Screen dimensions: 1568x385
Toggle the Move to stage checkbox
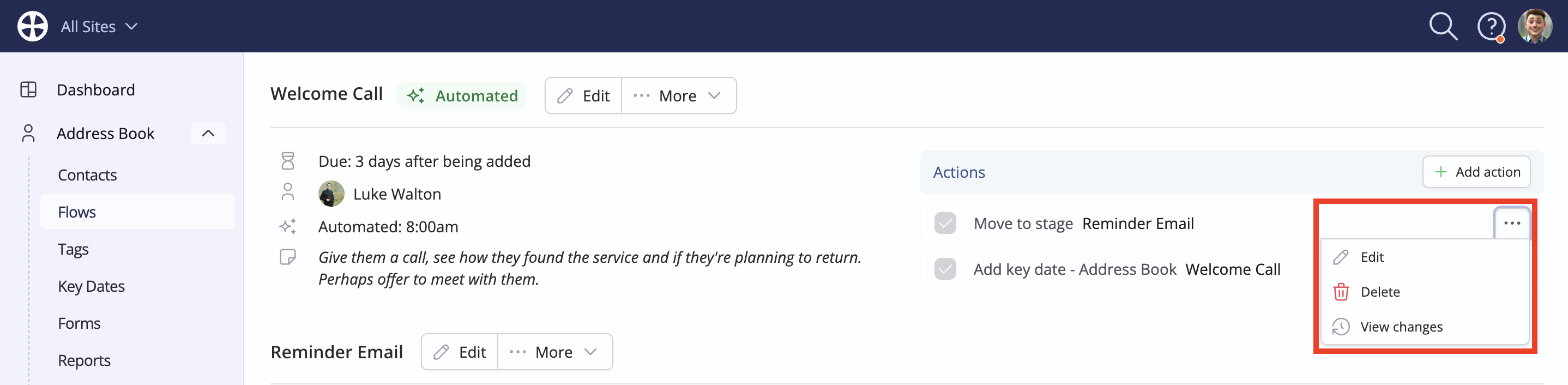945,223
